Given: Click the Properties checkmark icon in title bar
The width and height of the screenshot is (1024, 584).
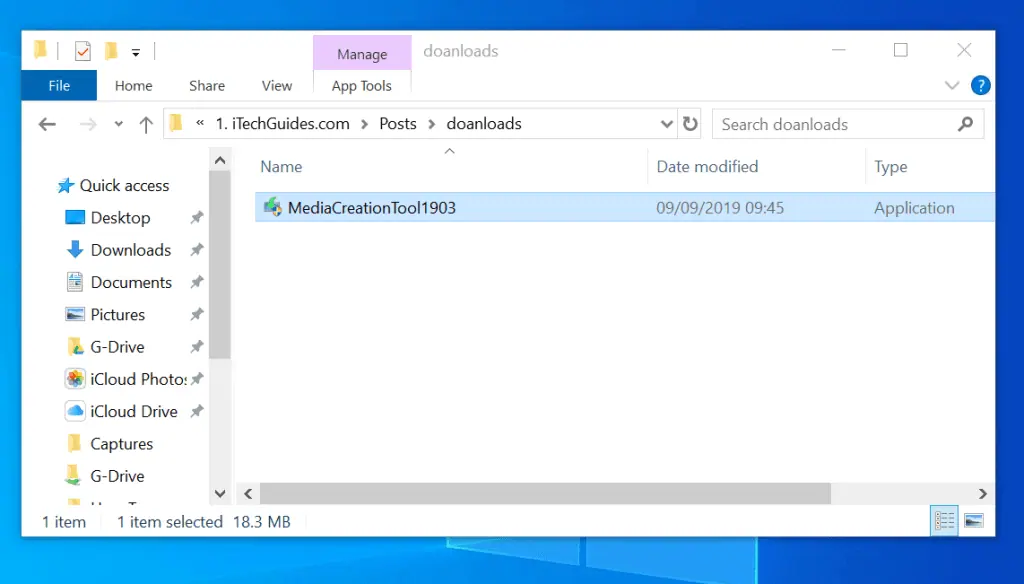Looking at the screenshot, I should click(82, 50).
